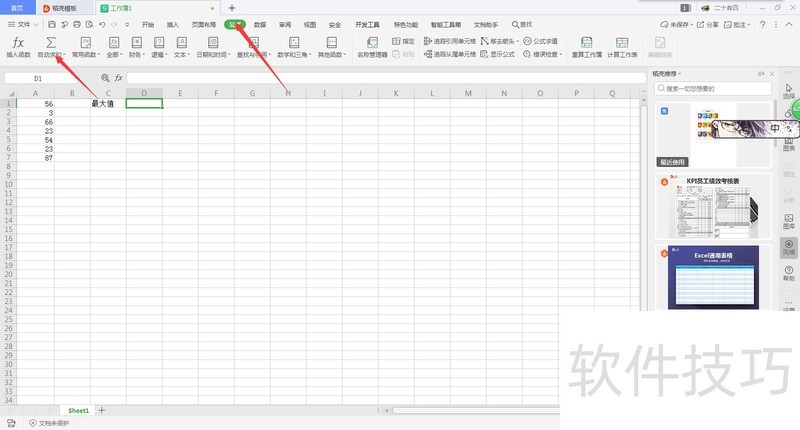The image size is (800, 430).
Task: Click the 查找 search button
Action: point(521,24)
